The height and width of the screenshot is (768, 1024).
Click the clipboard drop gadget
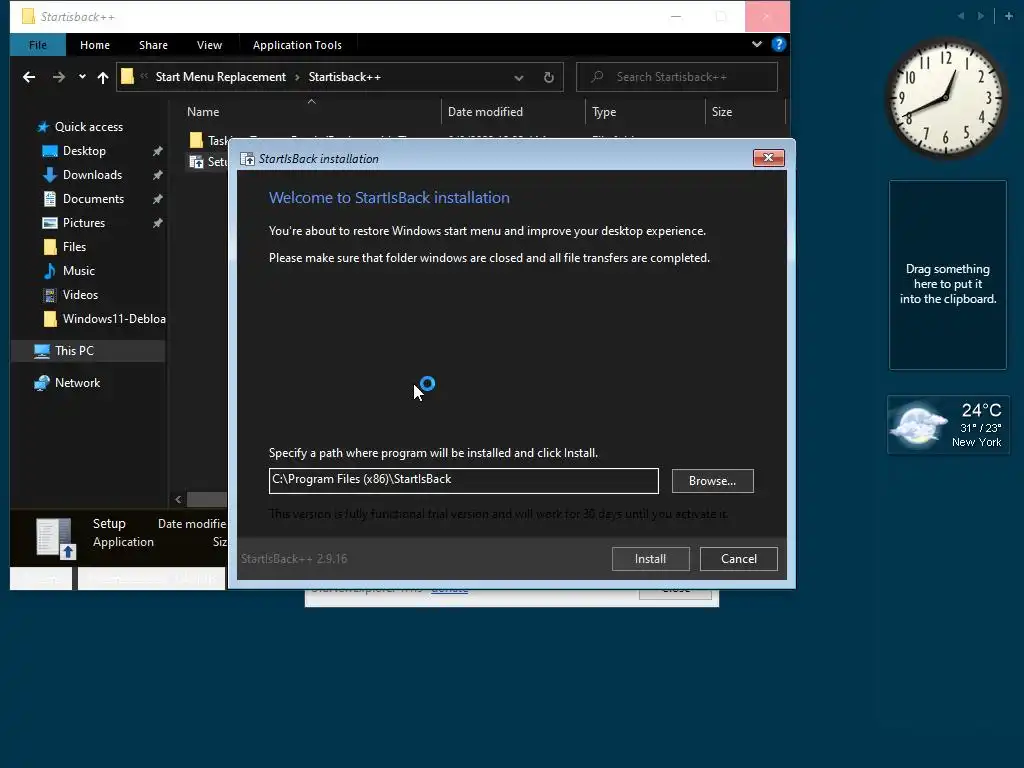948,275
